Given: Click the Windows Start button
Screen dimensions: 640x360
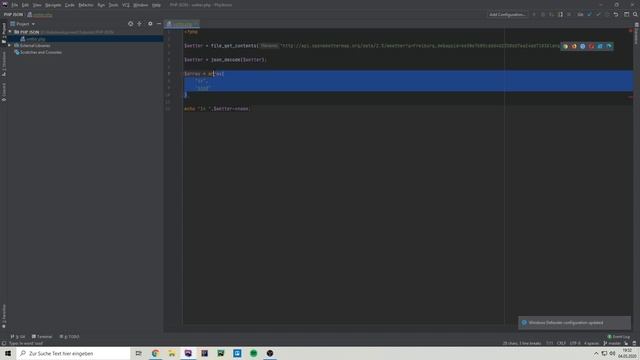Looking at the screenshot, I should pos(8,353).
